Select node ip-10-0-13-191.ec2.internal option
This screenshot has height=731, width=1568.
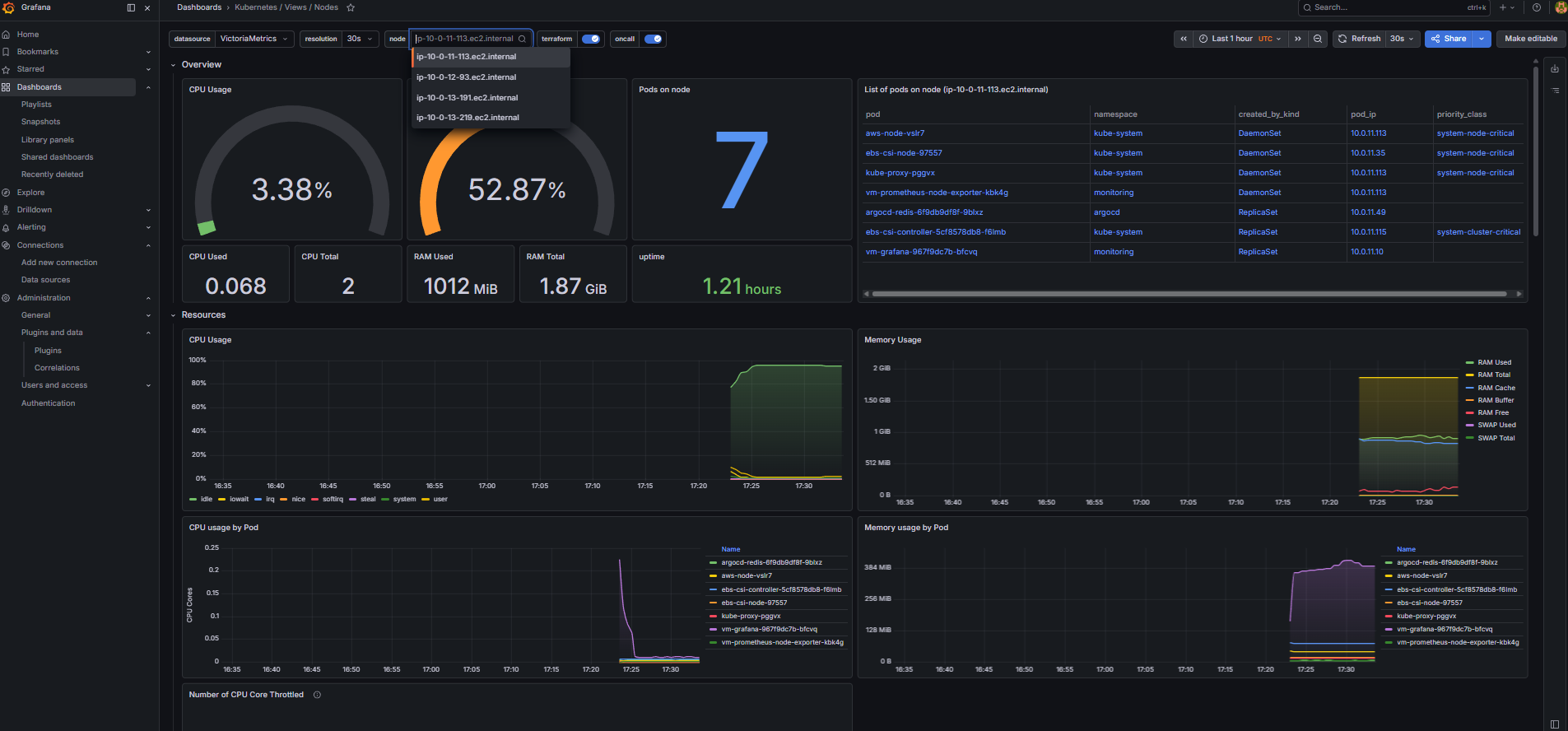coord(491,98)
